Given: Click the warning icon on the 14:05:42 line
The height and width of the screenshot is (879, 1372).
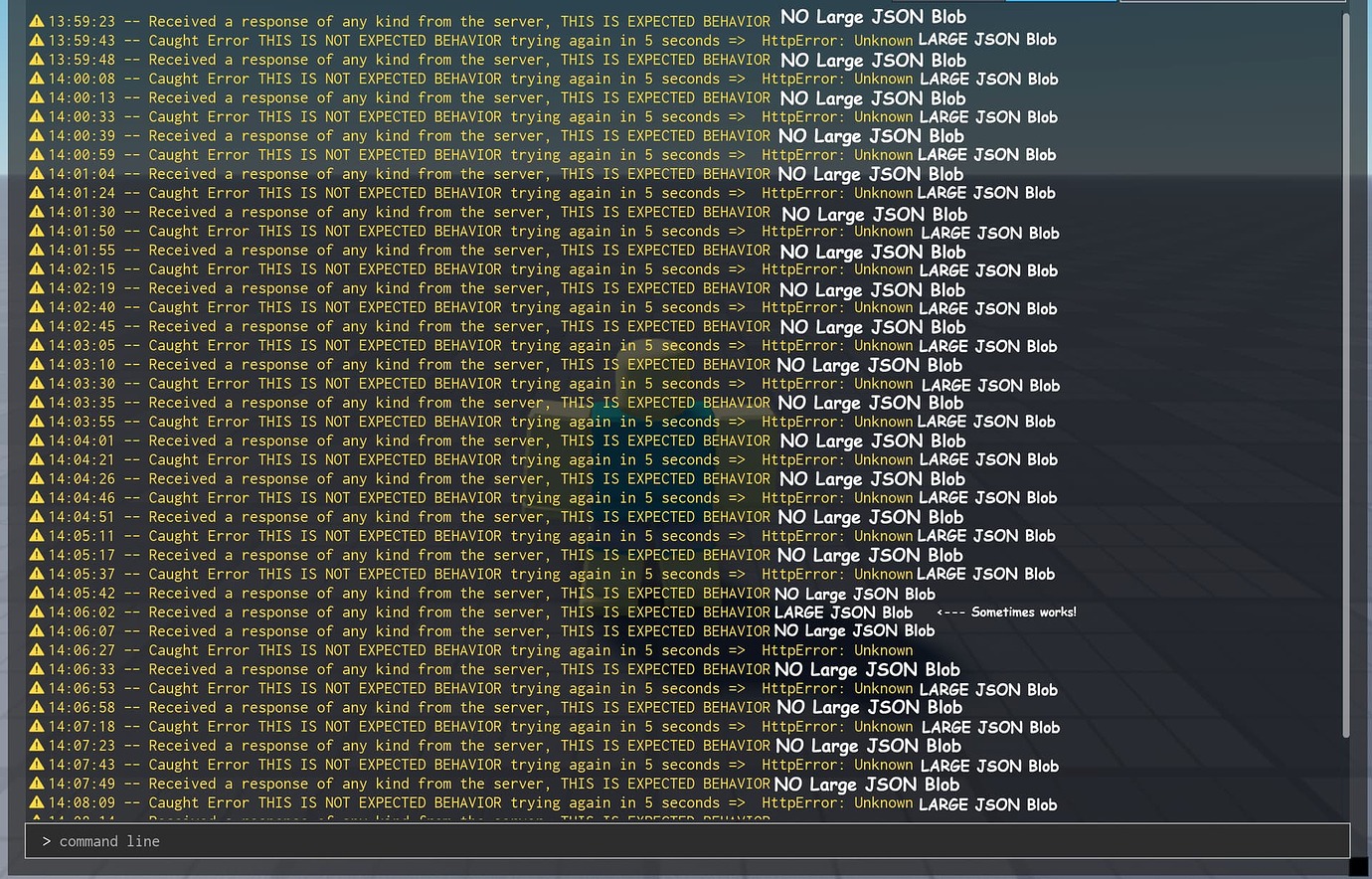Looking at the screenshot, I should tap(37, 593).
